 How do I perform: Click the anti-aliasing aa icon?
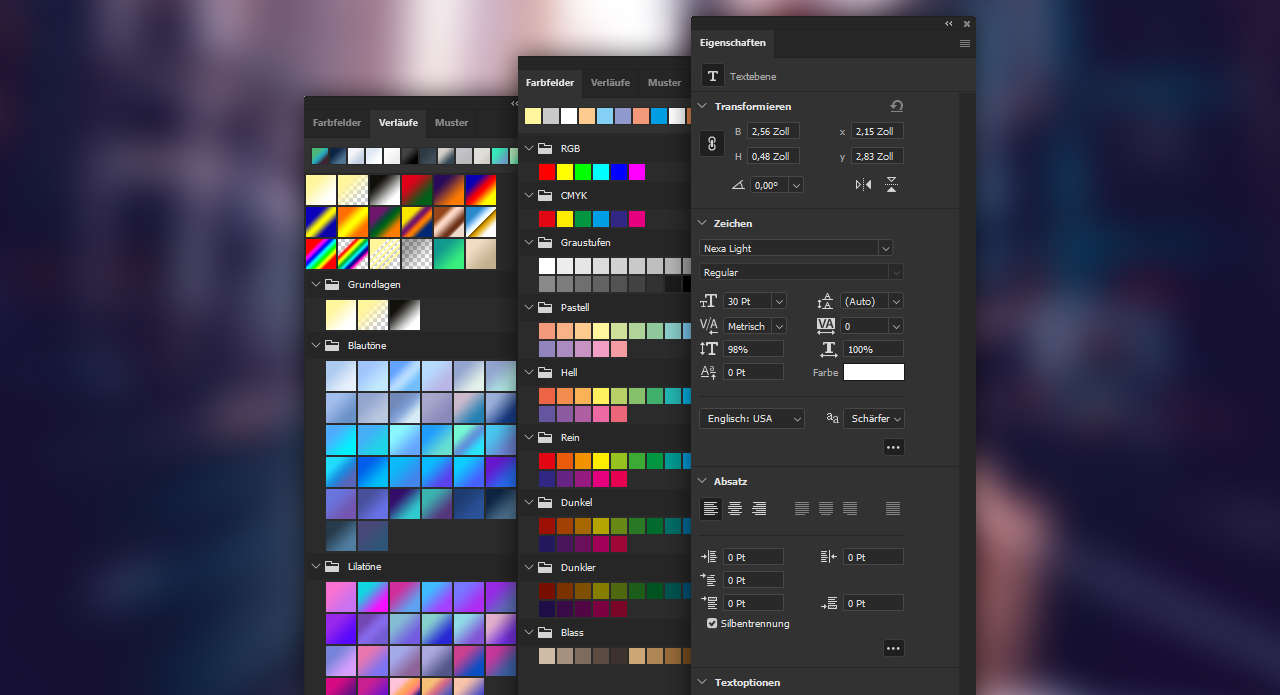tap(832, 418)
